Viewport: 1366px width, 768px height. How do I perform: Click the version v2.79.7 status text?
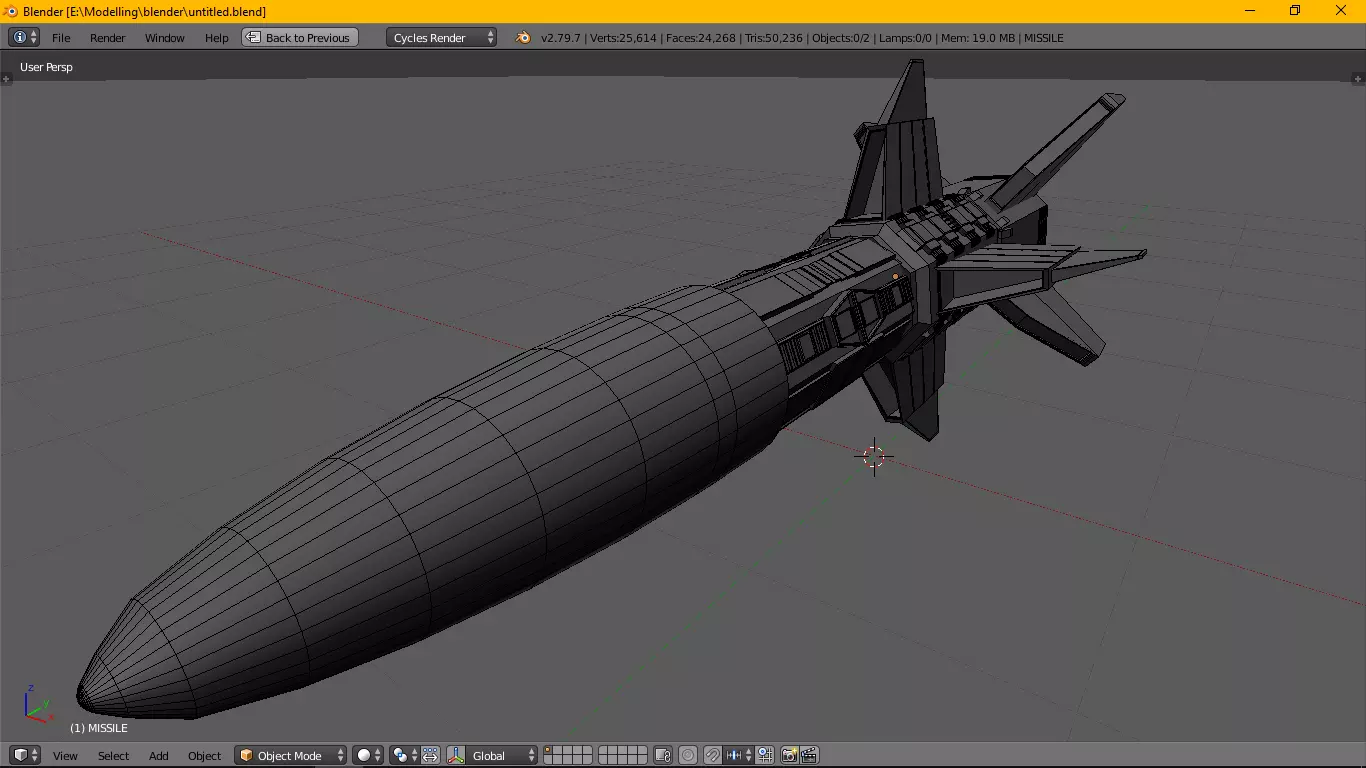[560, 37]
